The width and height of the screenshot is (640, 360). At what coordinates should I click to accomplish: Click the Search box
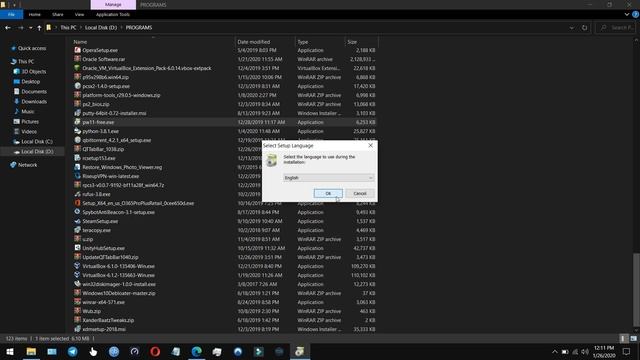616,28
